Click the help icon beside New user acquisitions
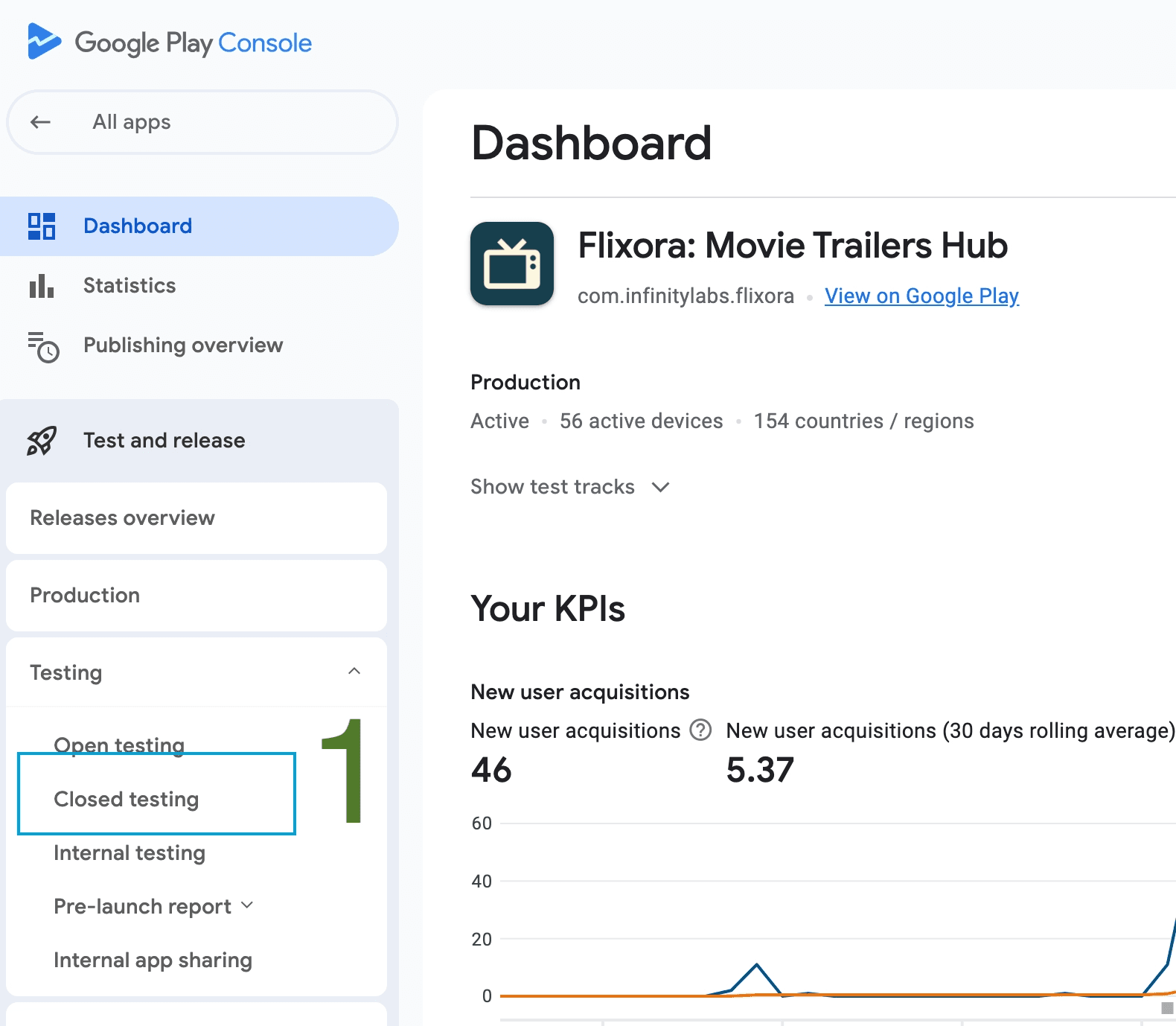This screenshot has height=1026, width=1176. (700, 730)
